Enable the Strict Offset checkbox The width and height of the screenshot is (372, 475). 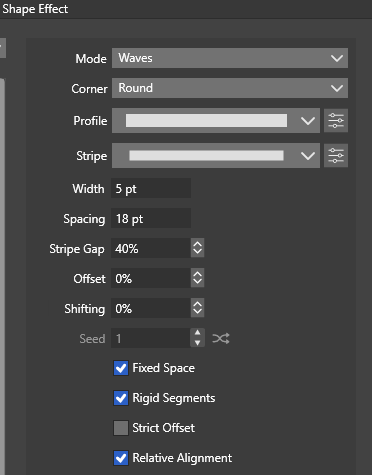click(121, 428)
